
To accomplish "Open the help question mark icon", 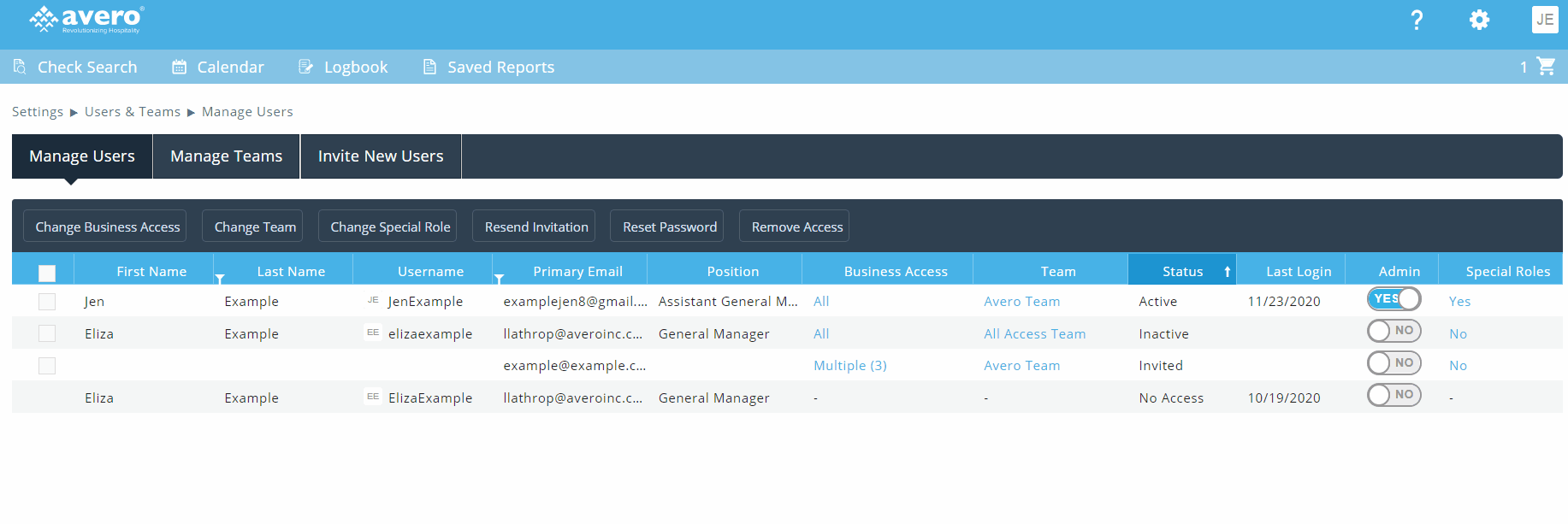I will (1417, 20).
